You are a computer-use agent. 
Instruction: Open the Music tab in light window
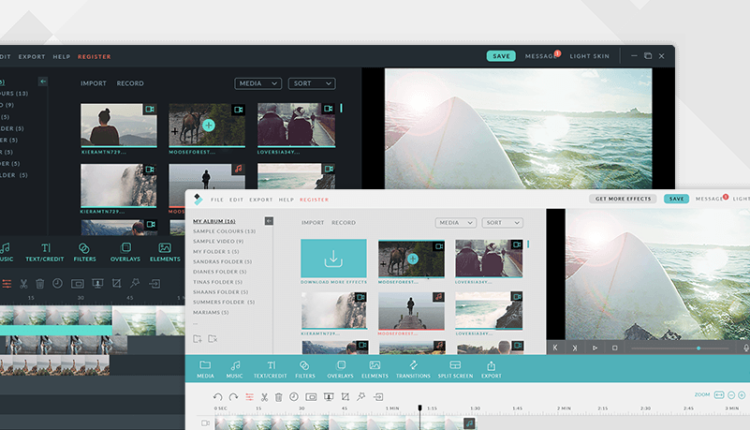point(234,369)
